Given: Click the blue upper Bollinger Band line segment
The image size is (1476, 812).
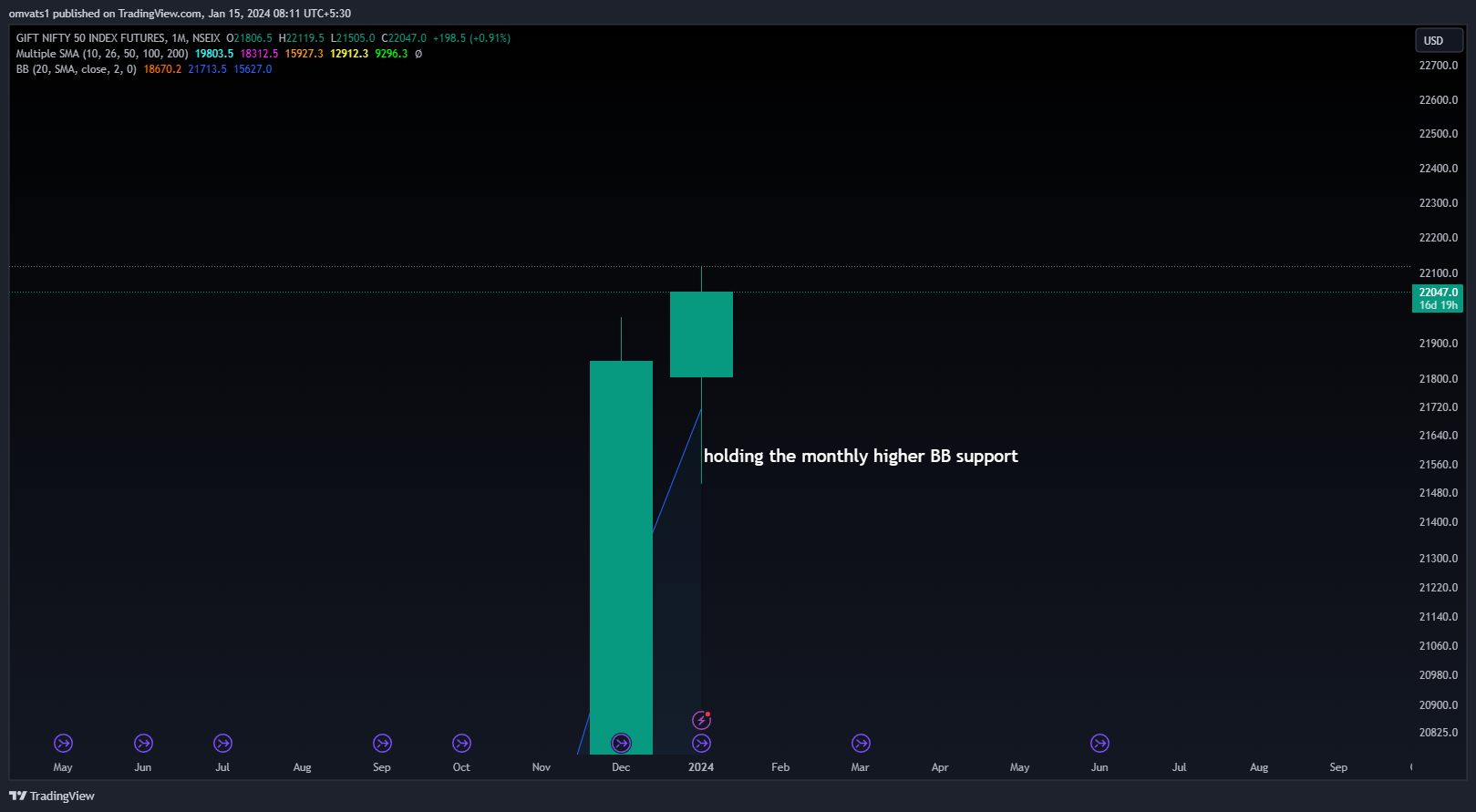Looking at the screenshot, I should (676, 471).
